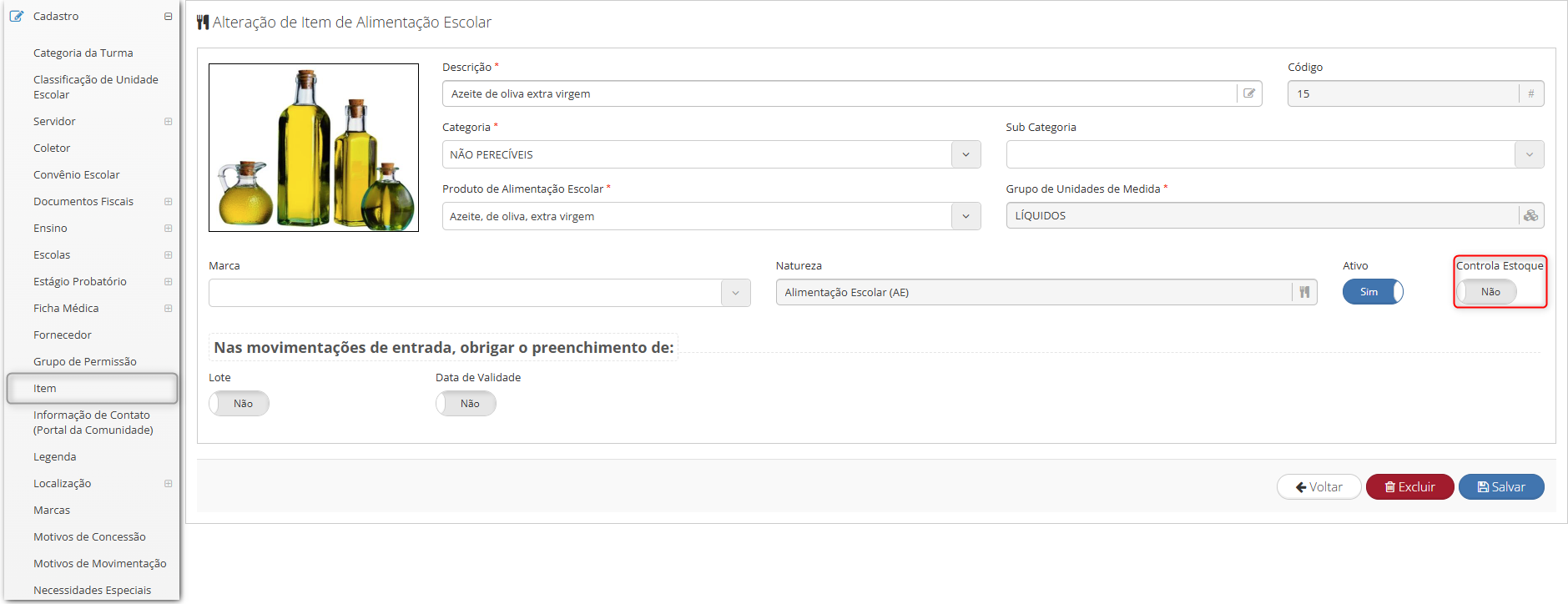Expand the Ficha Médica submenu

168,309
